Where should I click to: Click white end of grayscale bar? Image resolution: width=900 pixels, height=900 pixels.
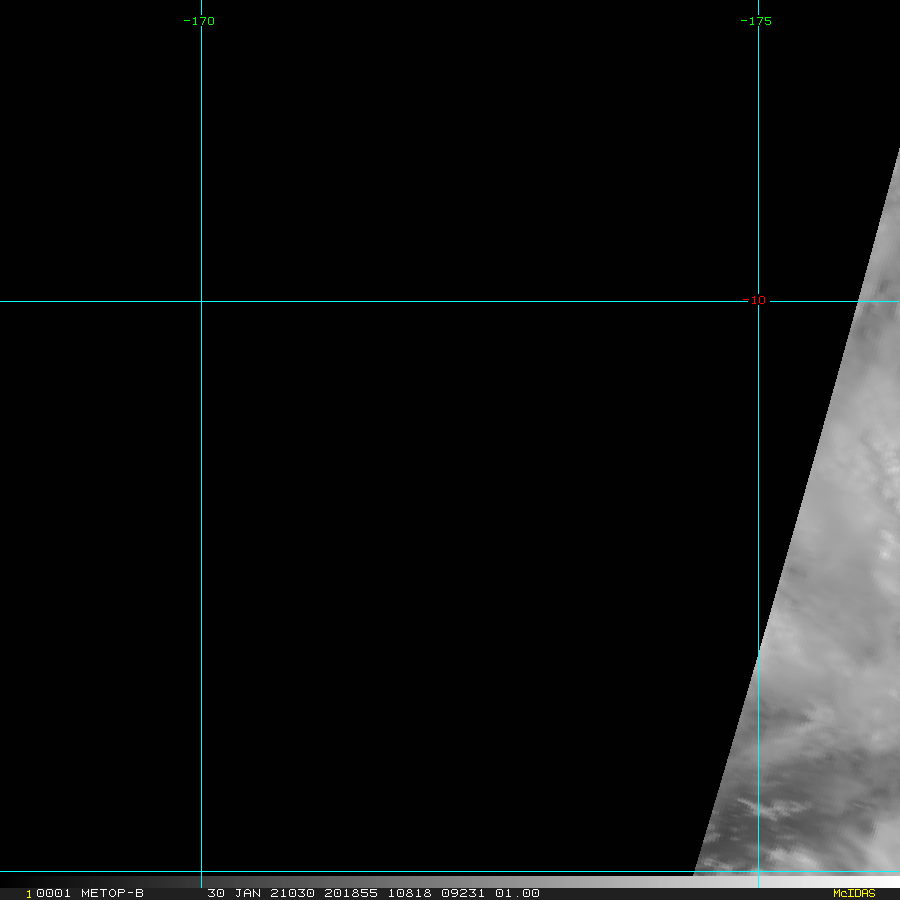coord(885,882)
